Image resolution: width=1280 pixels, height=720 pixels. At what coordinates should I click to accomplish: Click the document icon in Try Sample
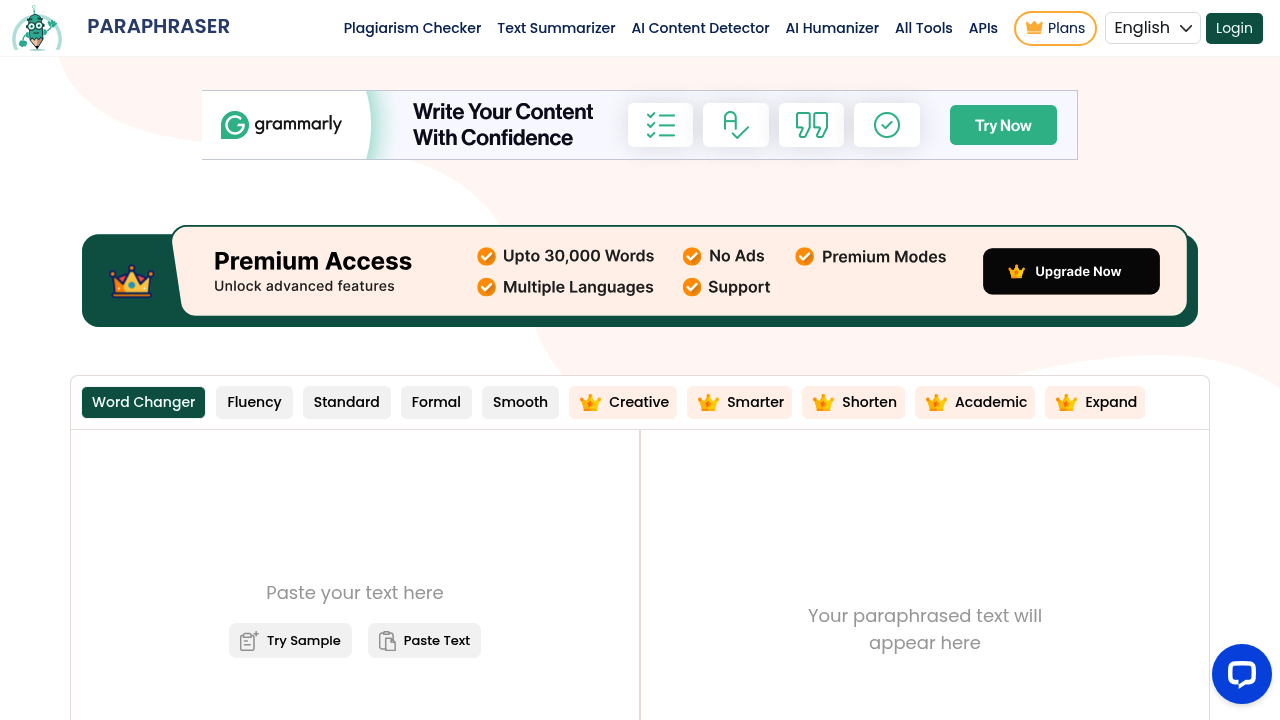(x=249, y=641)
